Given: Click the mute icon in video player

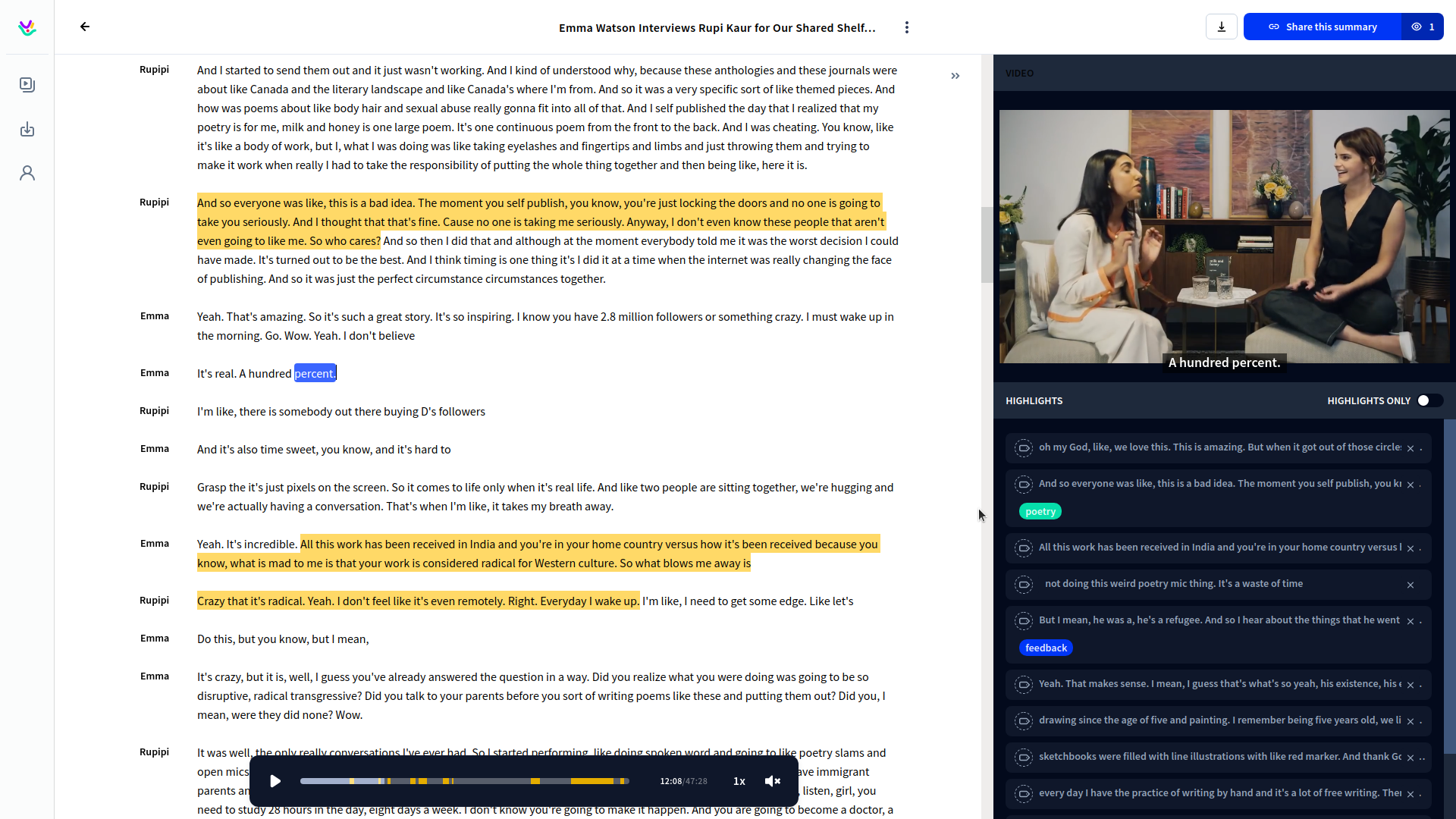Looking at the screenshot, I should tap(774, 781).
